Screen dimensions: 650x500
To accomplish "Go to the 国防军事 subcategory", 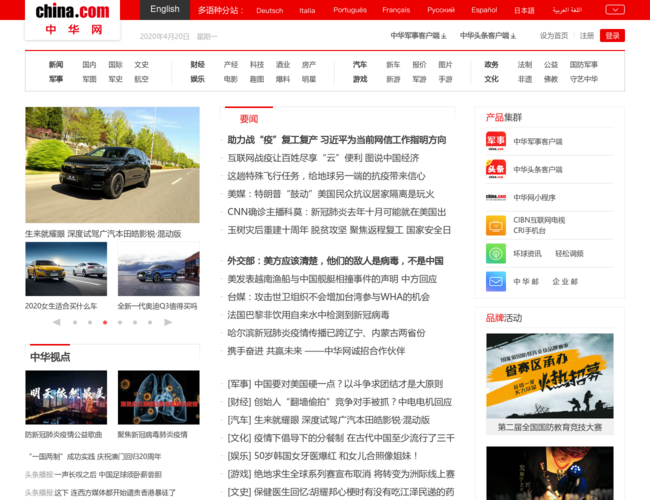I will (x=584, y=64).
